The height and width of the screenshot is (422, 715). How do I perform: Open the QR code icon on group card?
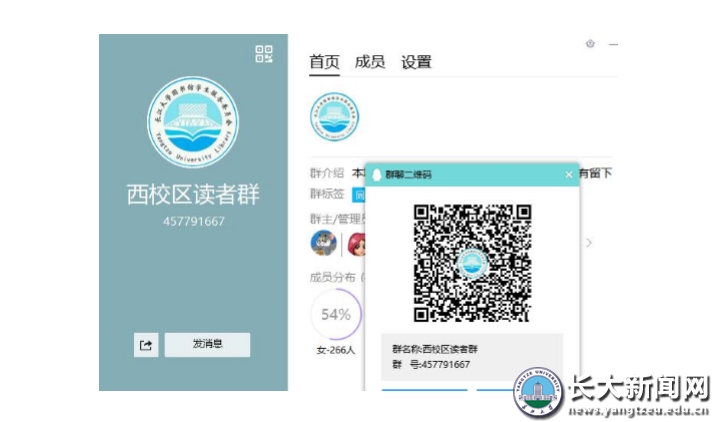pyautogui.click(x=264, y=54)
